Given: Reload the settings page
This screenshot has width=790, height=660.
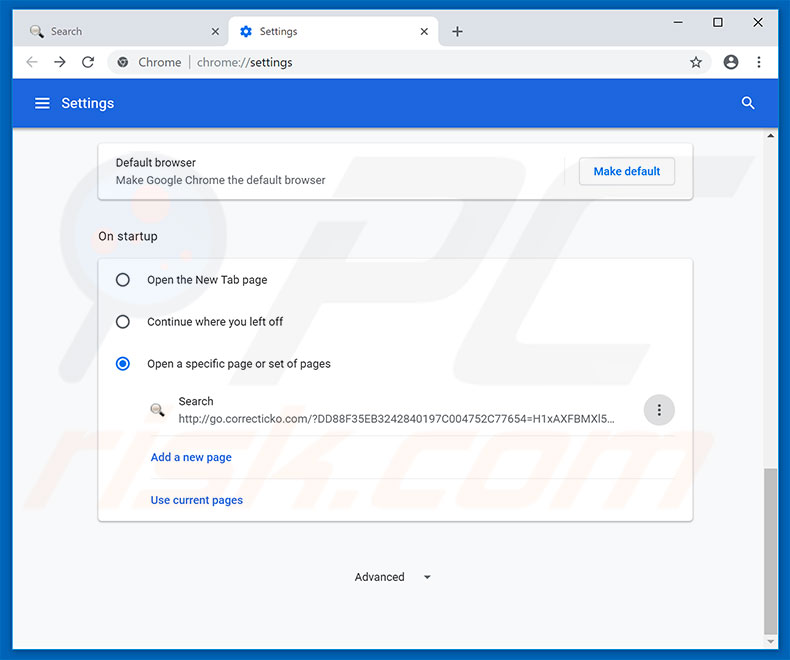Looking at the screenshot, I should [88, 62].
